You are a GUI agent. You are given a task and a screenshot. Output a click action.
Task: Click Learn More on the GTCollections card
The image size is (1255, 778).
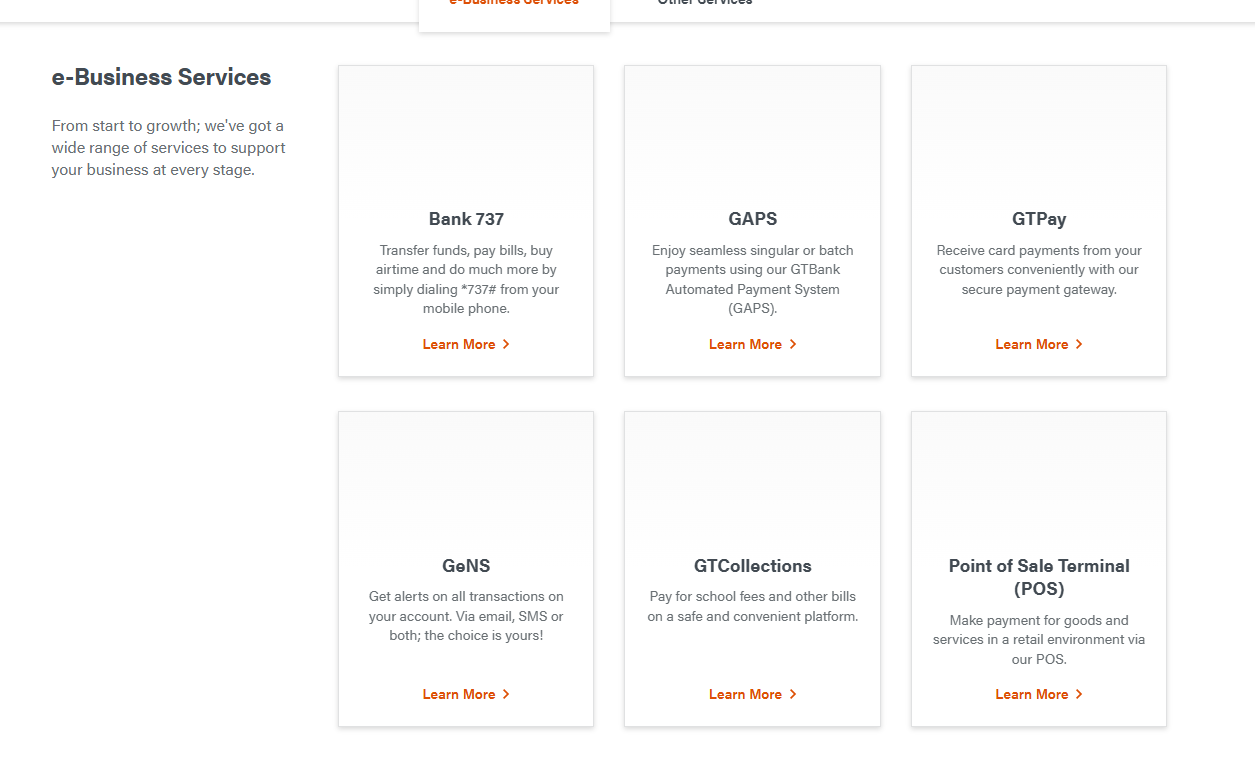click(x=745, y=694)
